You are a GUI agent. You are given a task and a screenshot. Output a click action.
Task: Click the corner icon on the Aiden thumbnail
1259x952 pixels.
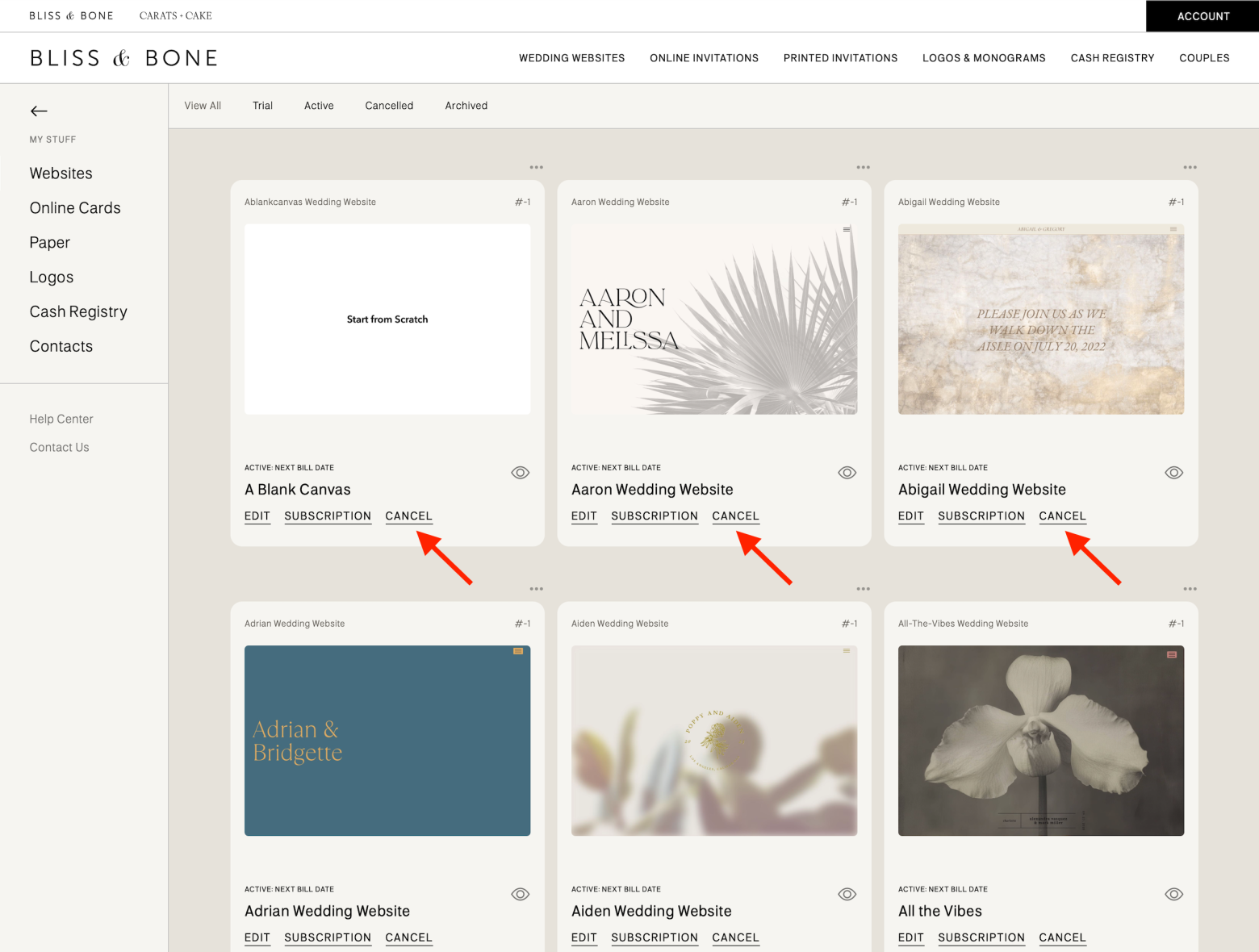pos(847,650)
